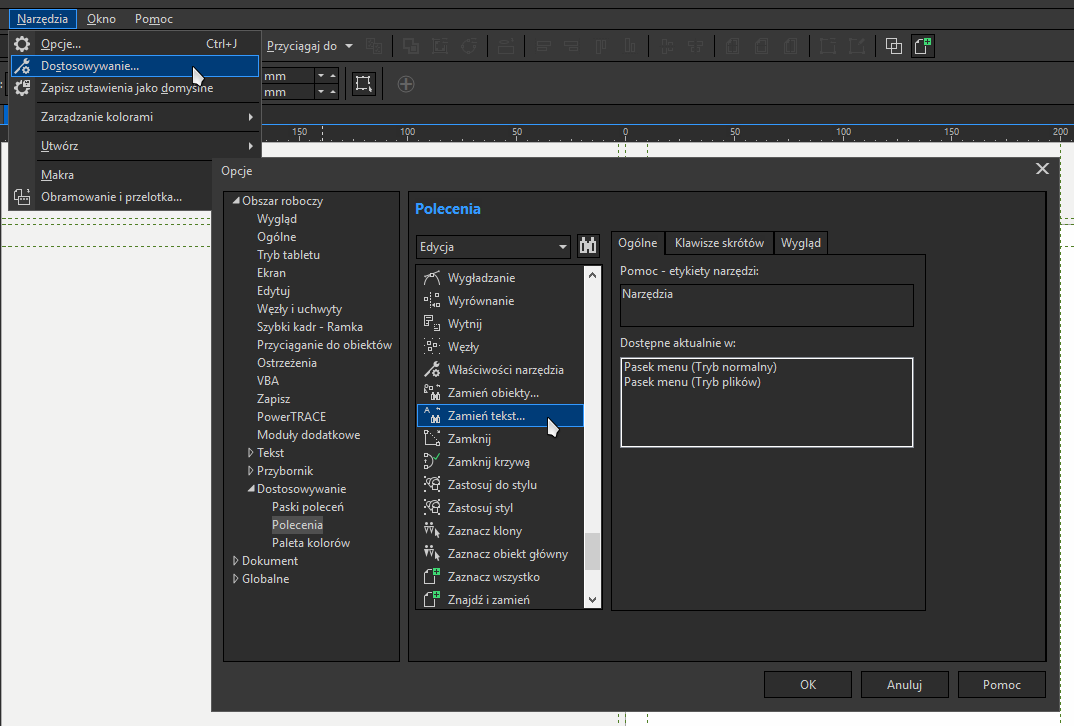Choose Zamień obiekty... command
1074x726 pixels.
click(x=499, y=392)
